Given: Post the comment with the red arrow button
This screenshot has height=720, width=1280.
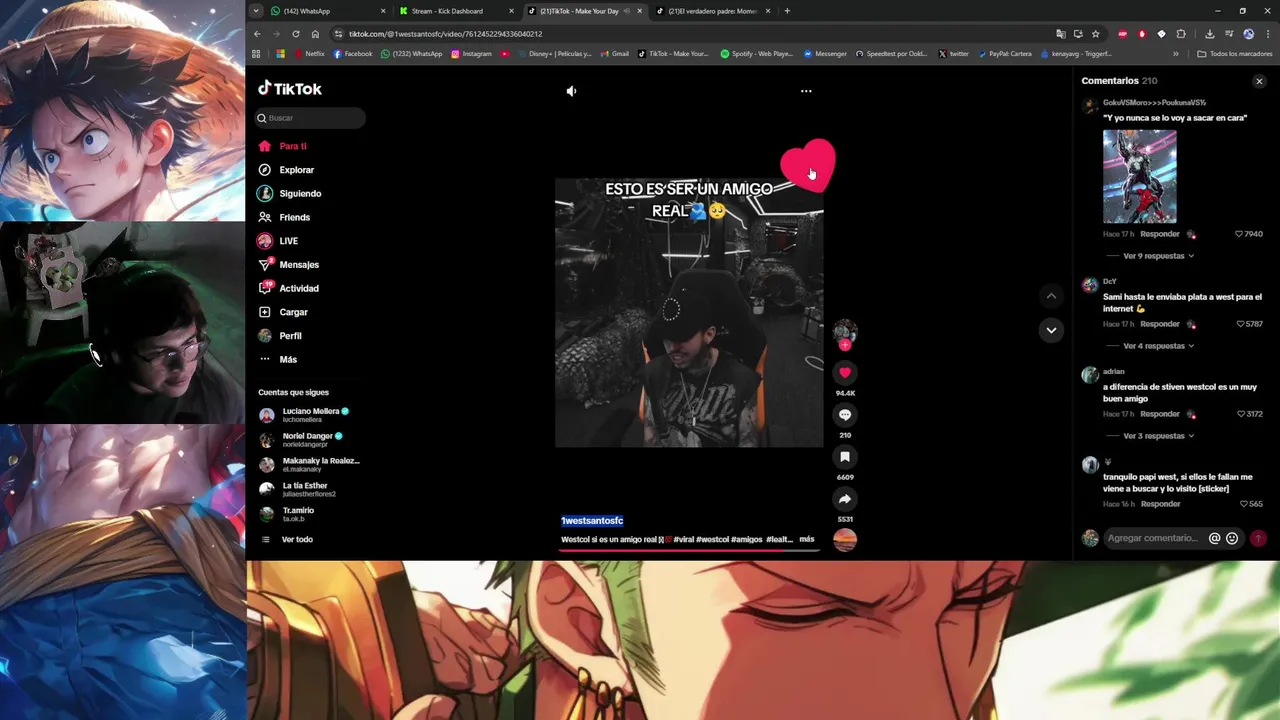Looking at the screenshot, I should 1258,538.
